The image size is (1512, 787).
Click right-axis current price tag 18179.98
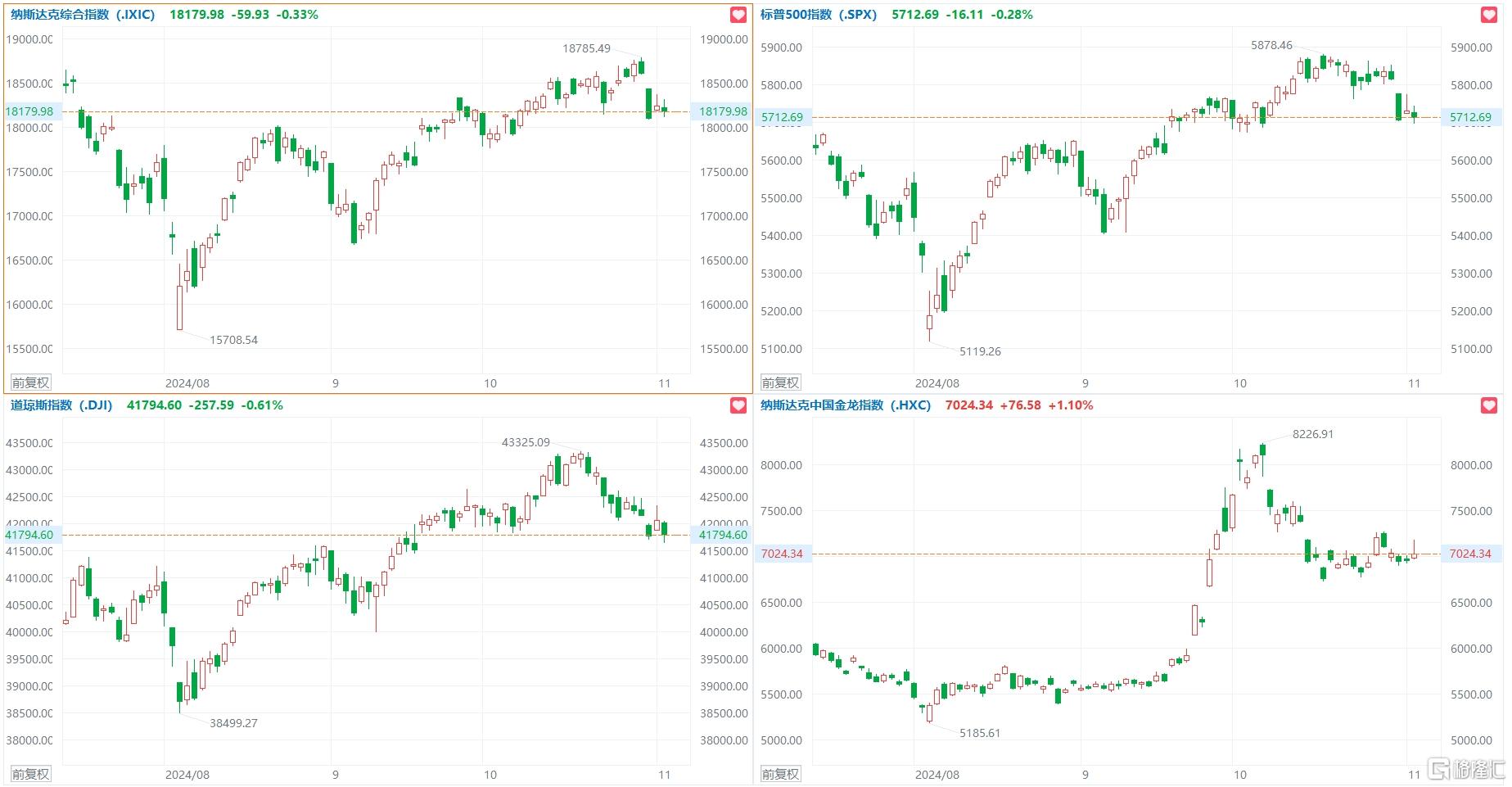pyautogui.click(x=722, y=111)
